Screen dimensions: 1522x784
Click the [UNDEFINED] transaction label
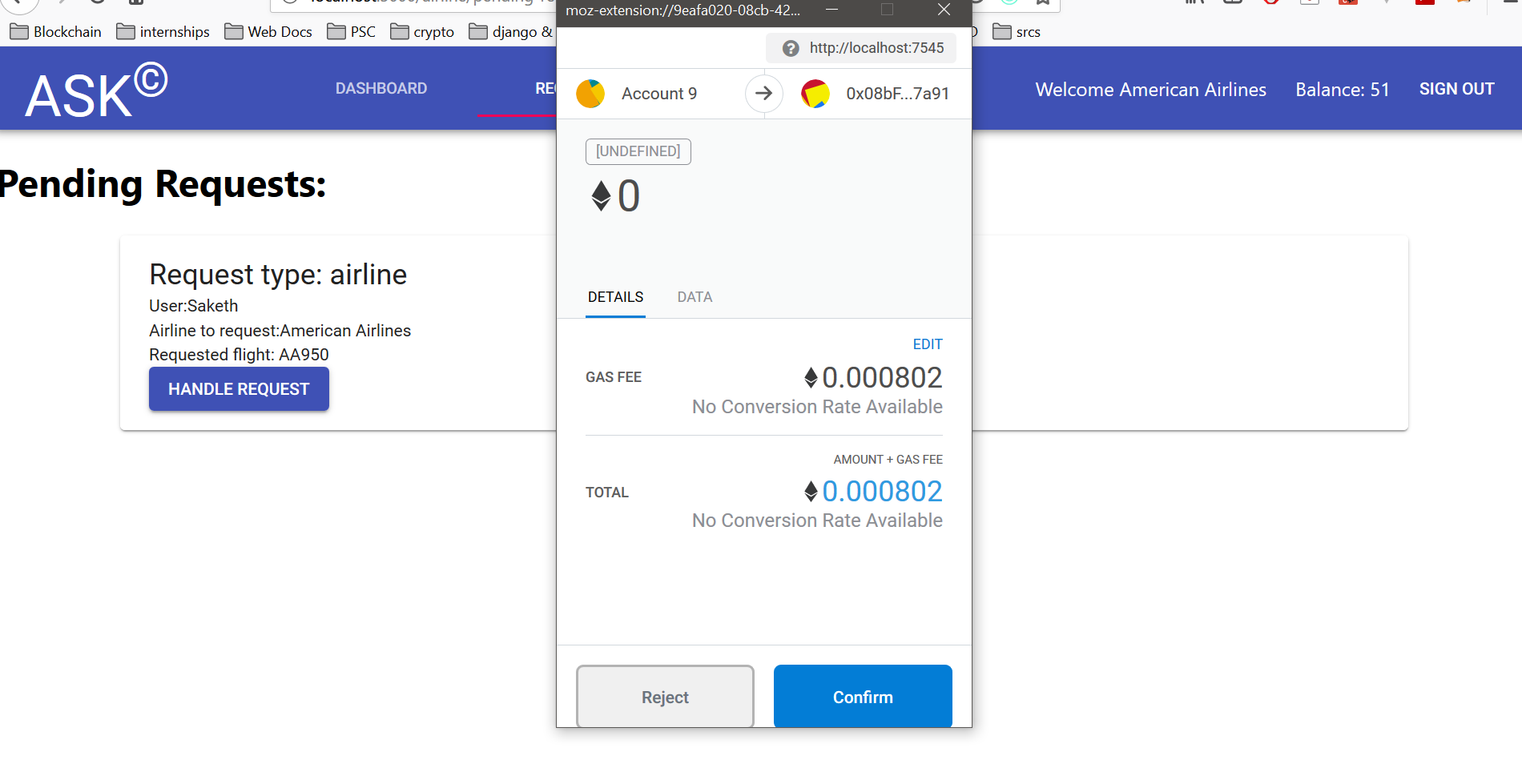pyautogui.click(x=638, y=151)
